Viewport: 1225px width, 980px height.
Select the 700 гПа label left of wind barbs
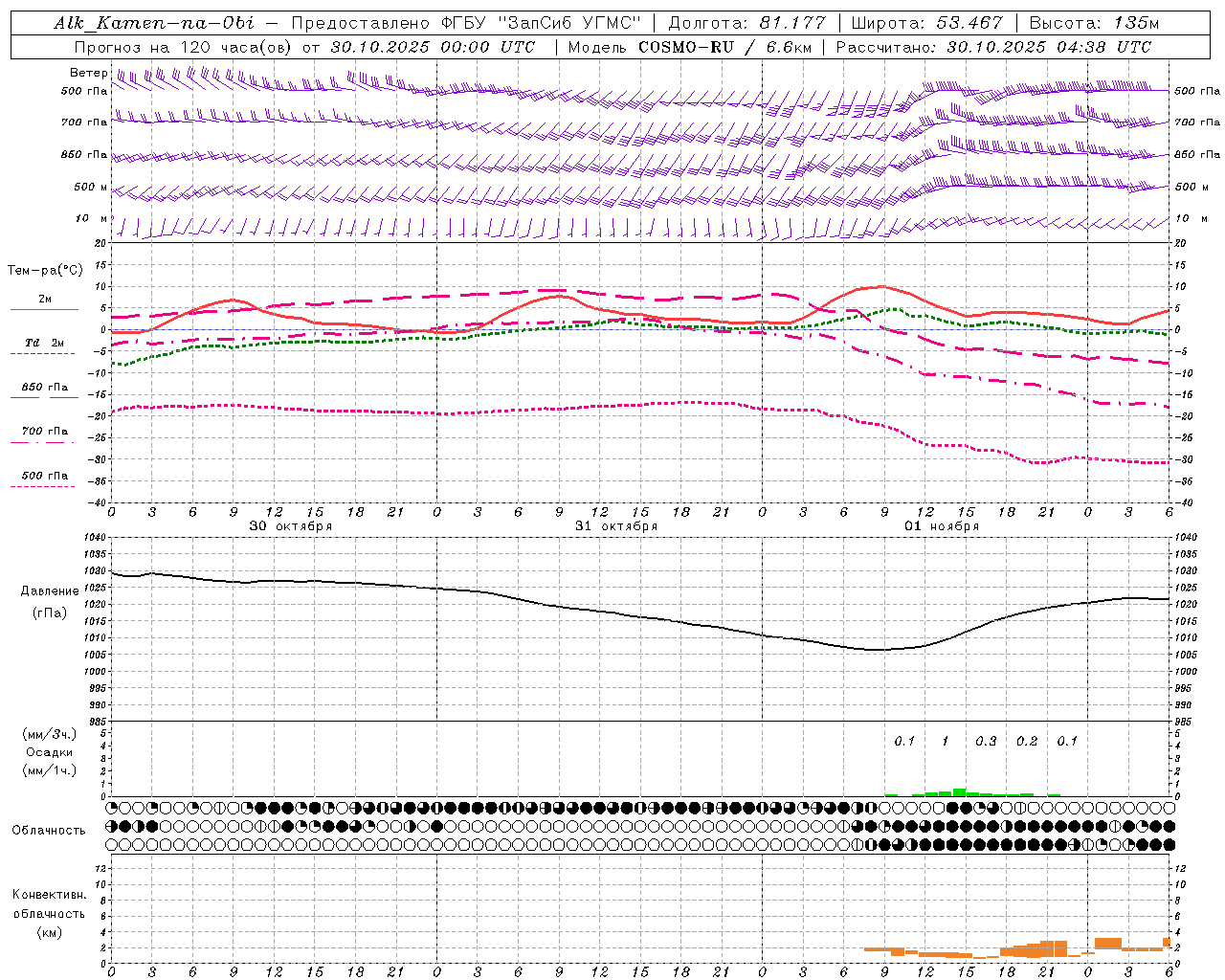point(84,122)
